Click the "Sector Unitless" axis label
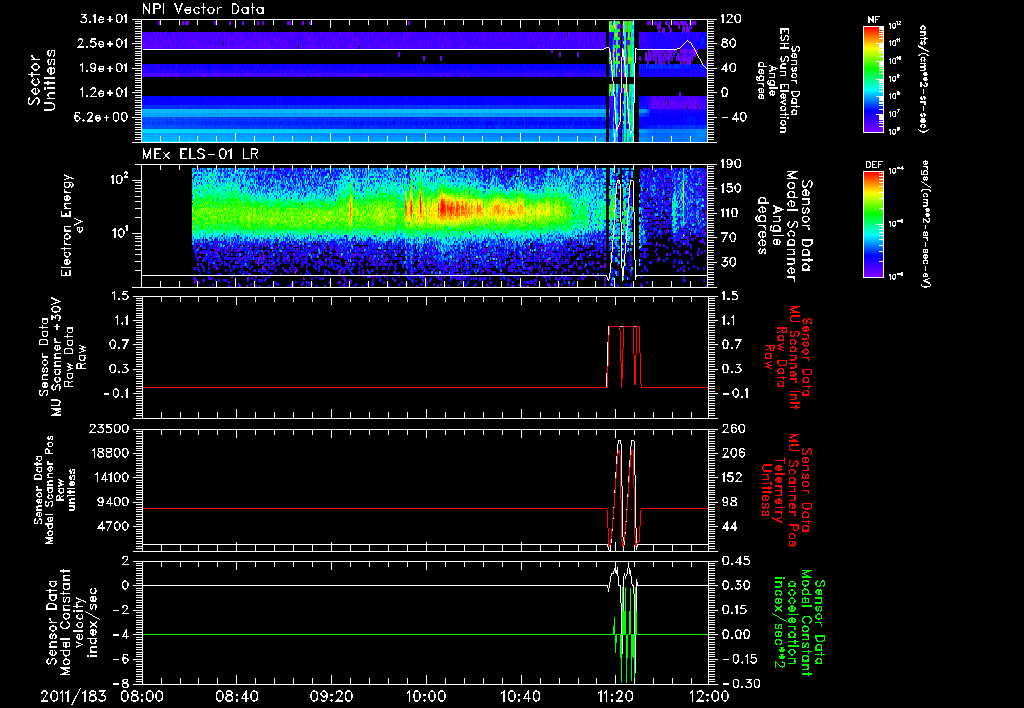The height and width of the screenshot is (708, 1024). coord(42,80)
